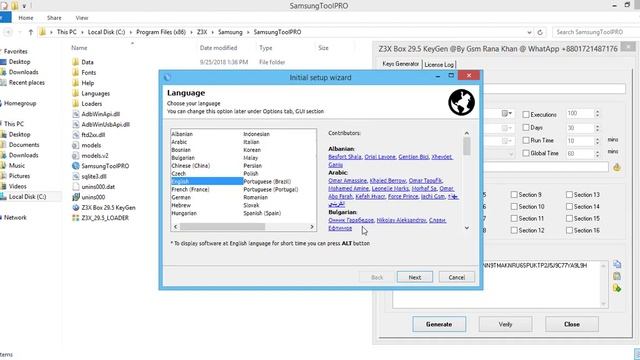
Task: Click the setup wizard title icon
Action: (167, 77)
